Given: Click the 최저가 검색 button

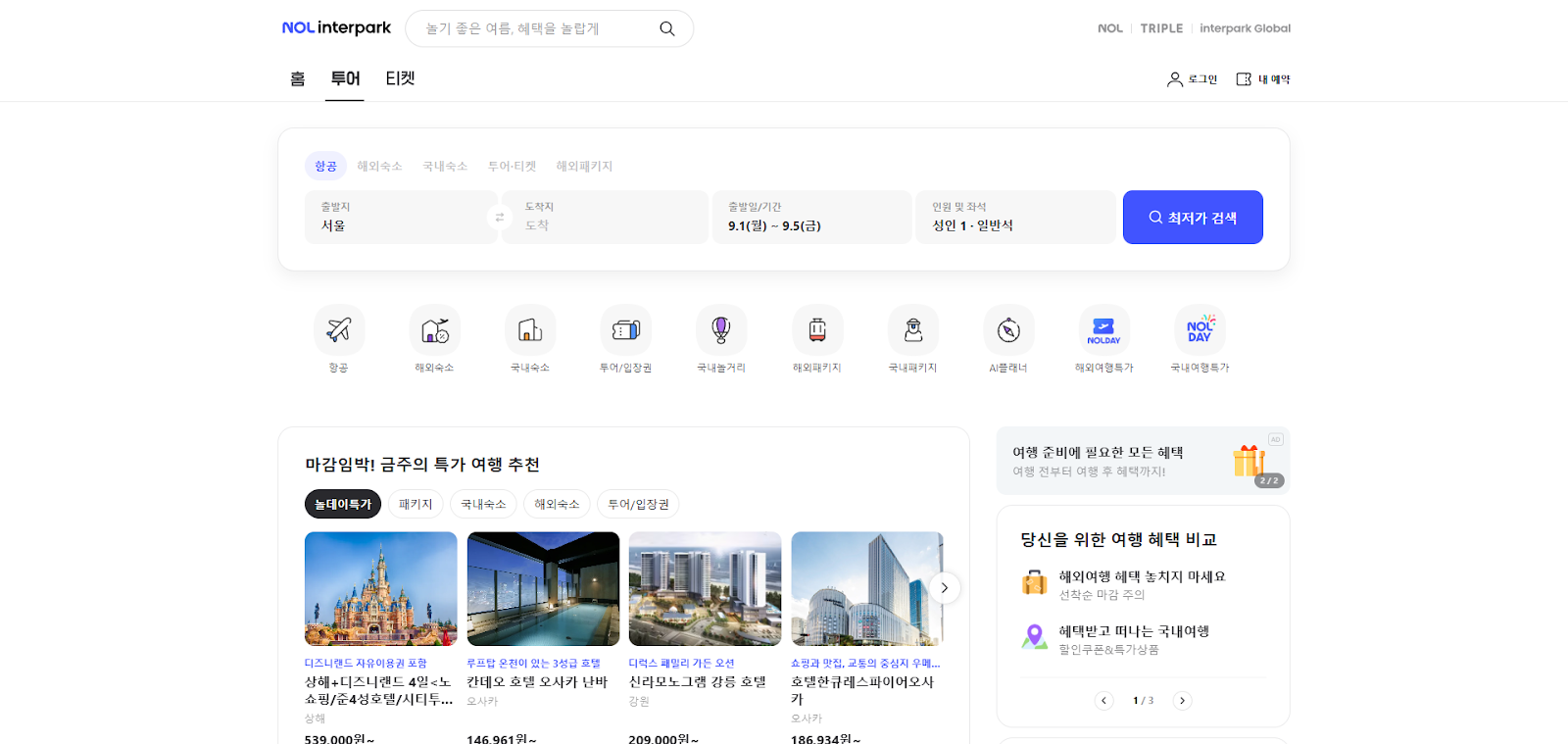Looking at the screenshot, I should point(1193,218).
